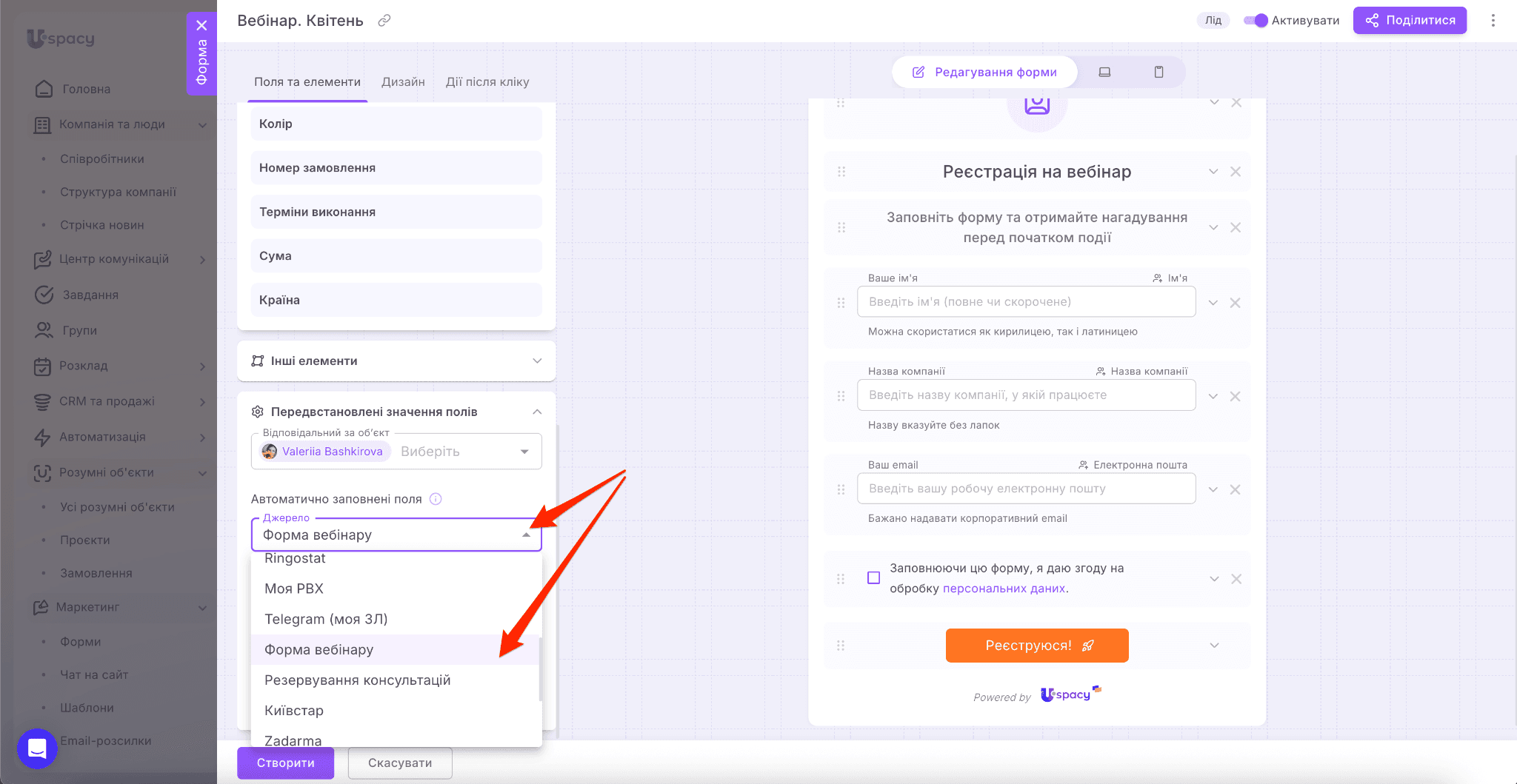Close the Форма side panel
Image resolution: width=1517 pixels, height=784 pixels.
click(x=201, y=25)
